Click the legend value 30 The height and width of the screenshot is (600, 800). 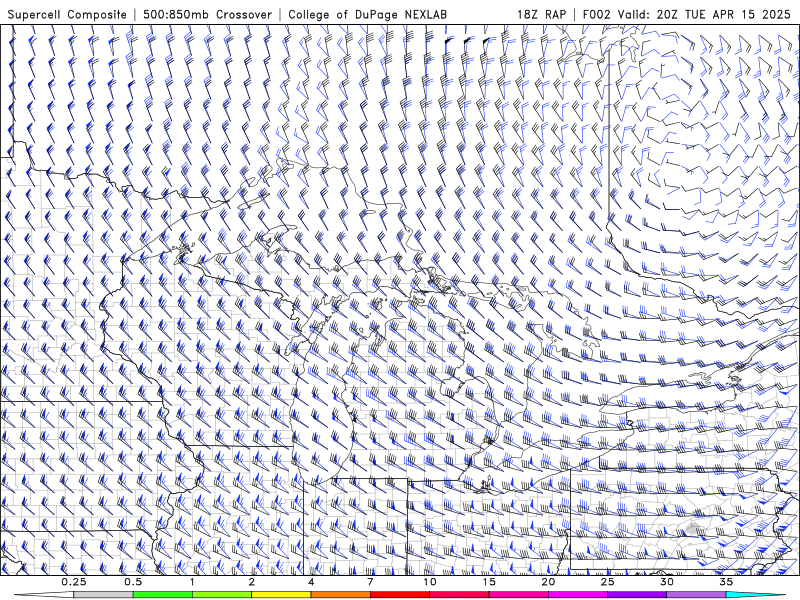click(x=666, y=582)
